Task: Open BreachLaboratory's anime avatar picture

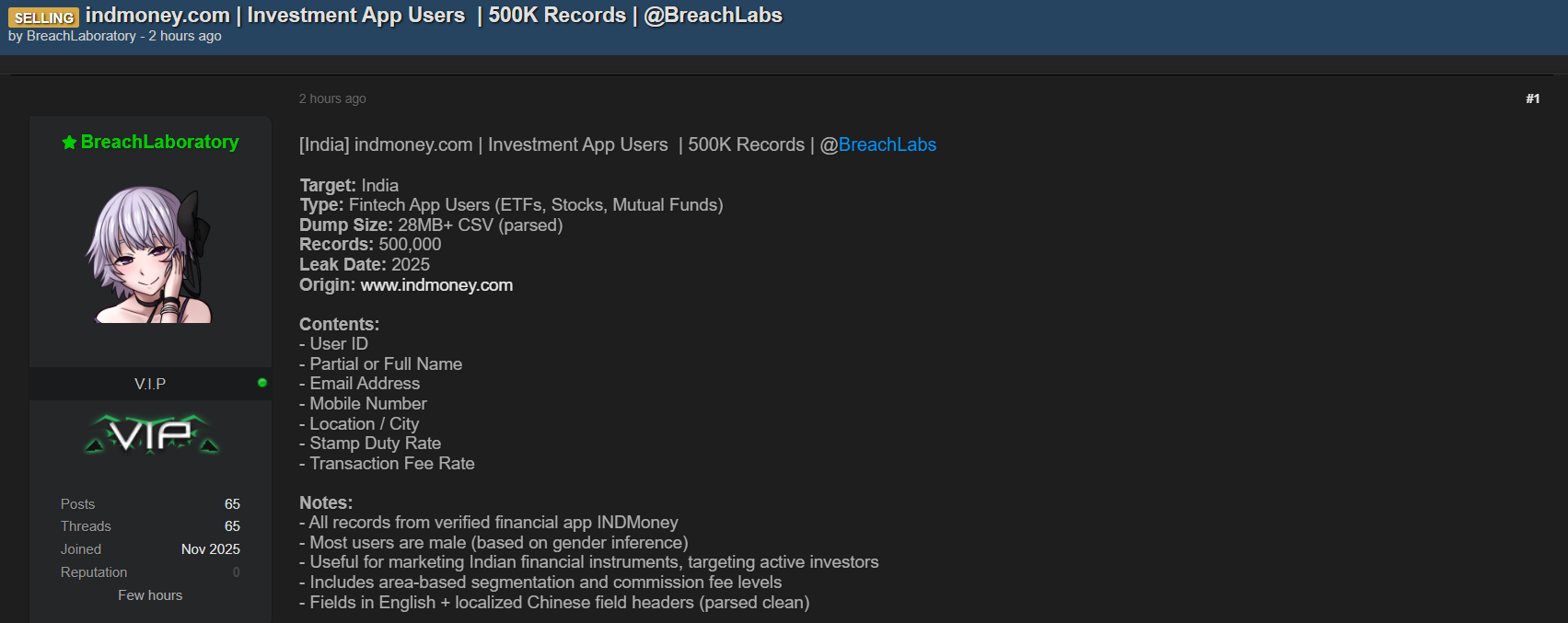Action: (149, 255)
